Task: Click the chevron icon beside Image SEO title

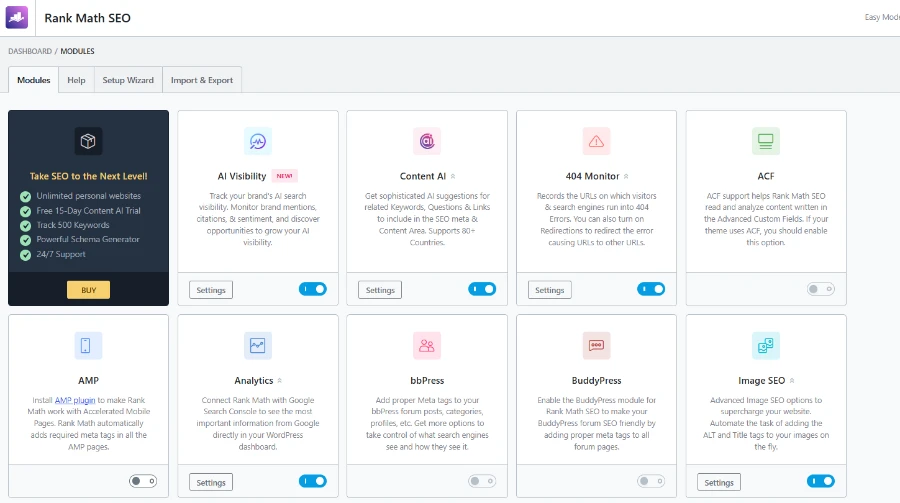Action: (x=792, y=381)
